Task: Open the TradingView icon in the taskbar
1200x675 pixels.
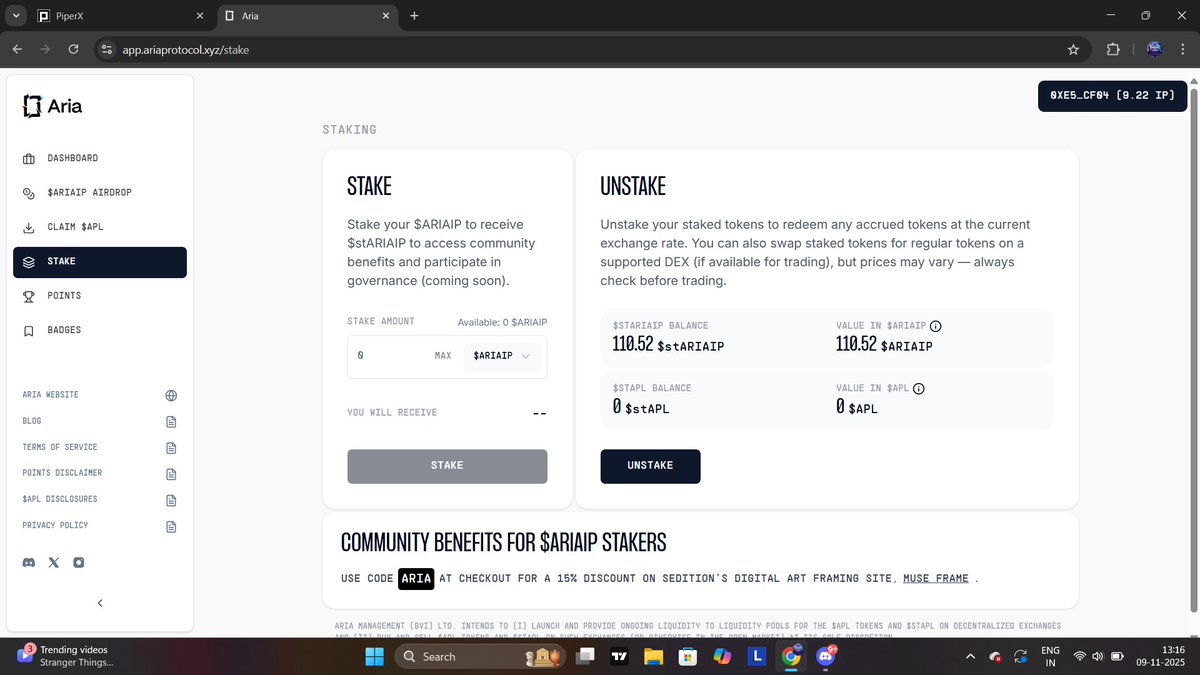Action: tap(619, 657)
